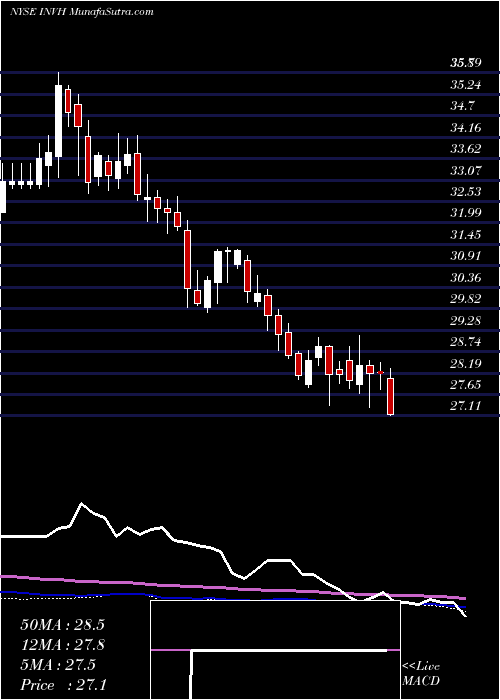Click the 5MA : 27.5 value
Screen dimensions: 500x700
point(58,665)
